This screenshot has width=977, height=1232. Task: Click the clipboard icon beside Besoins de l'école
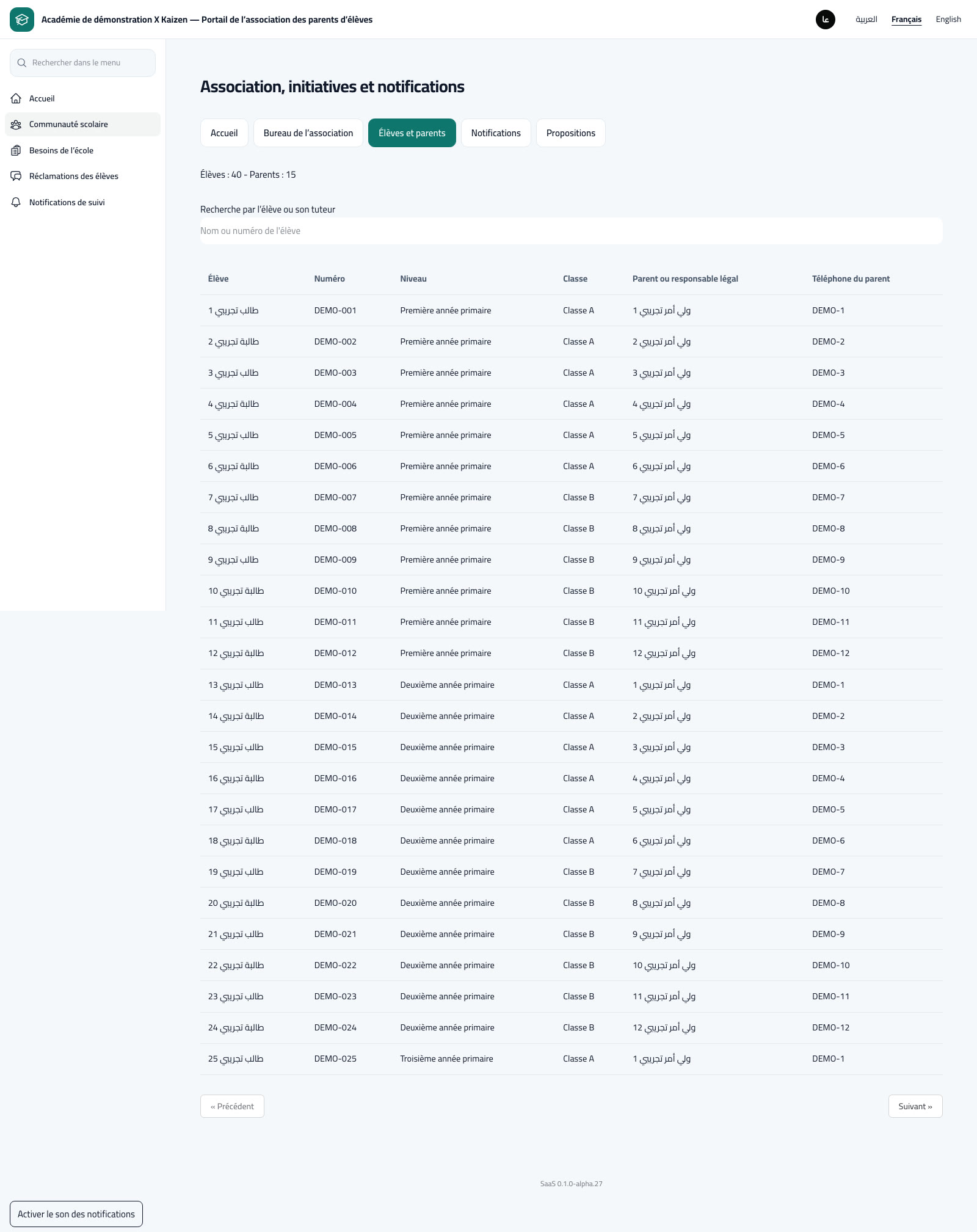16,150
